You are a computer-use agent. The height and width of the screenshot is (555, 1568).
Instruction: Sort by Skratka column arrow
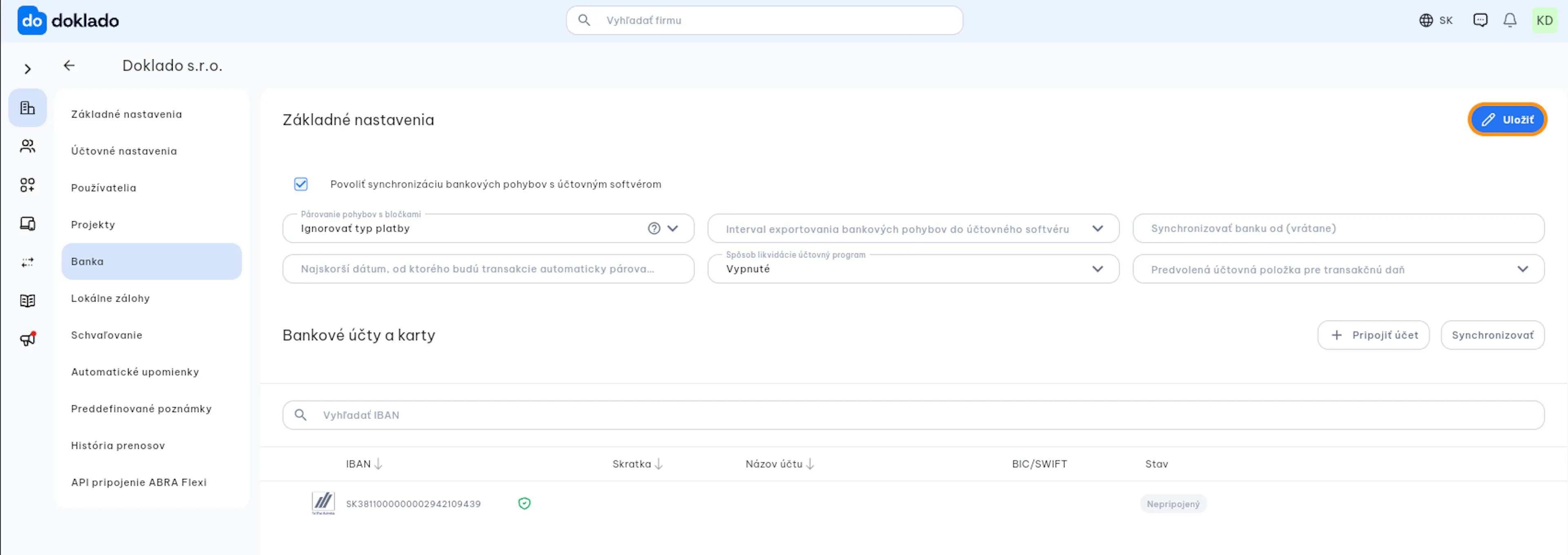(658, 464)
